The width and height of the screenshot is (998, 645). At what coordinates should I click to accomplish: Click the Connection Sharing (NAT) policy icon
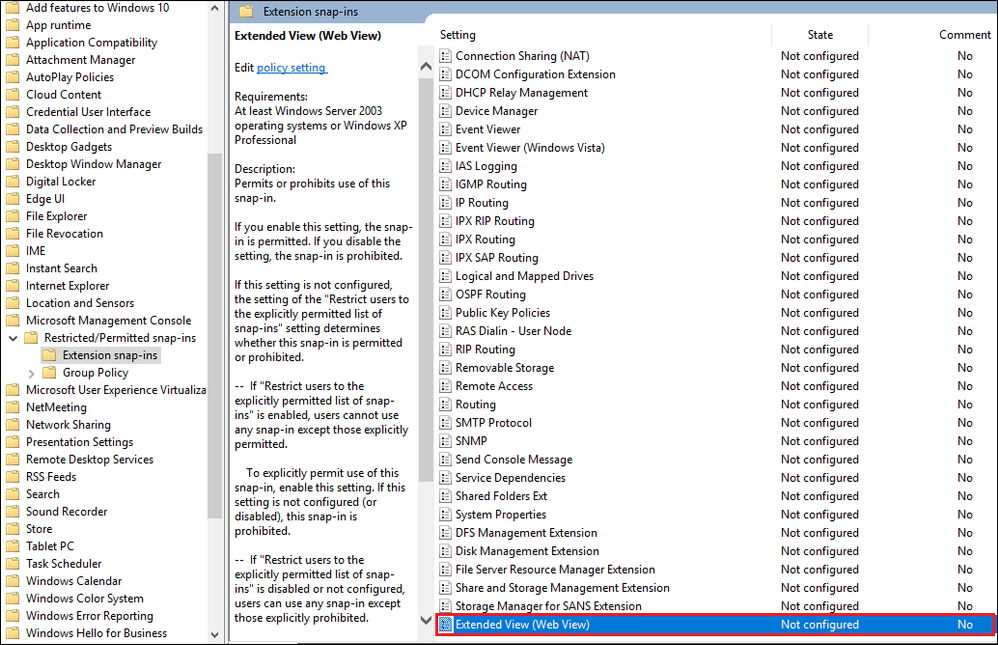coord(446,56)
